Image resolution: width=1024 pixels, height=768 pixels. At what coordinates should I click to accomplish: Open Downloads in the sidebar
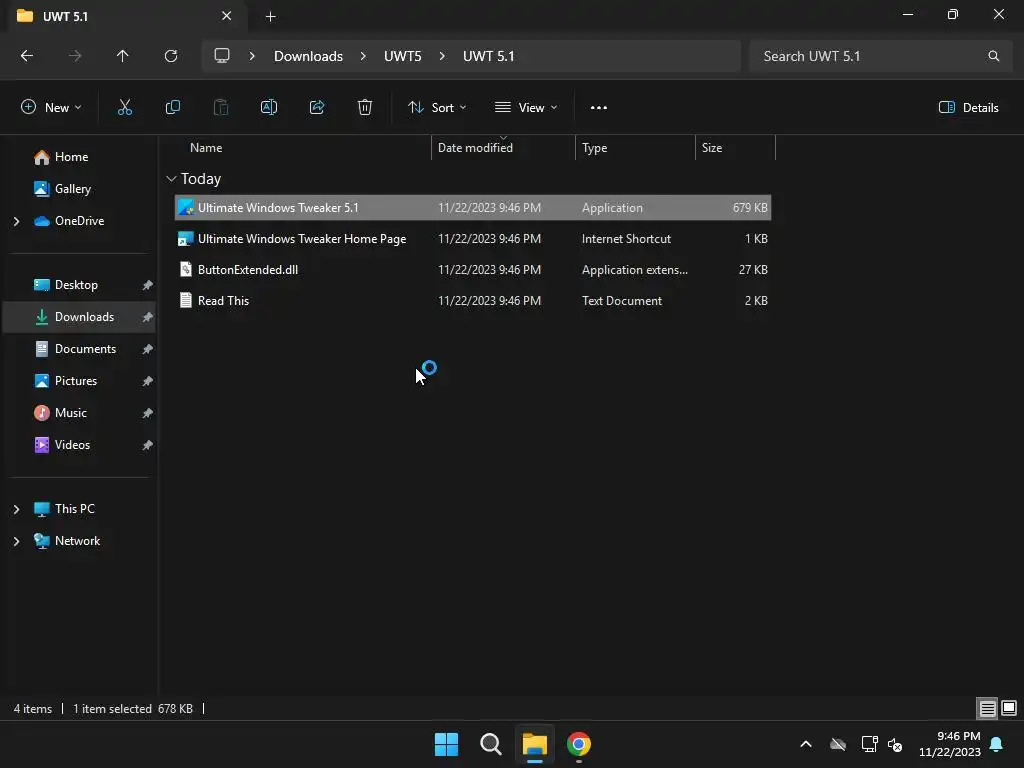pyautogui.click(x=78, y=317)
